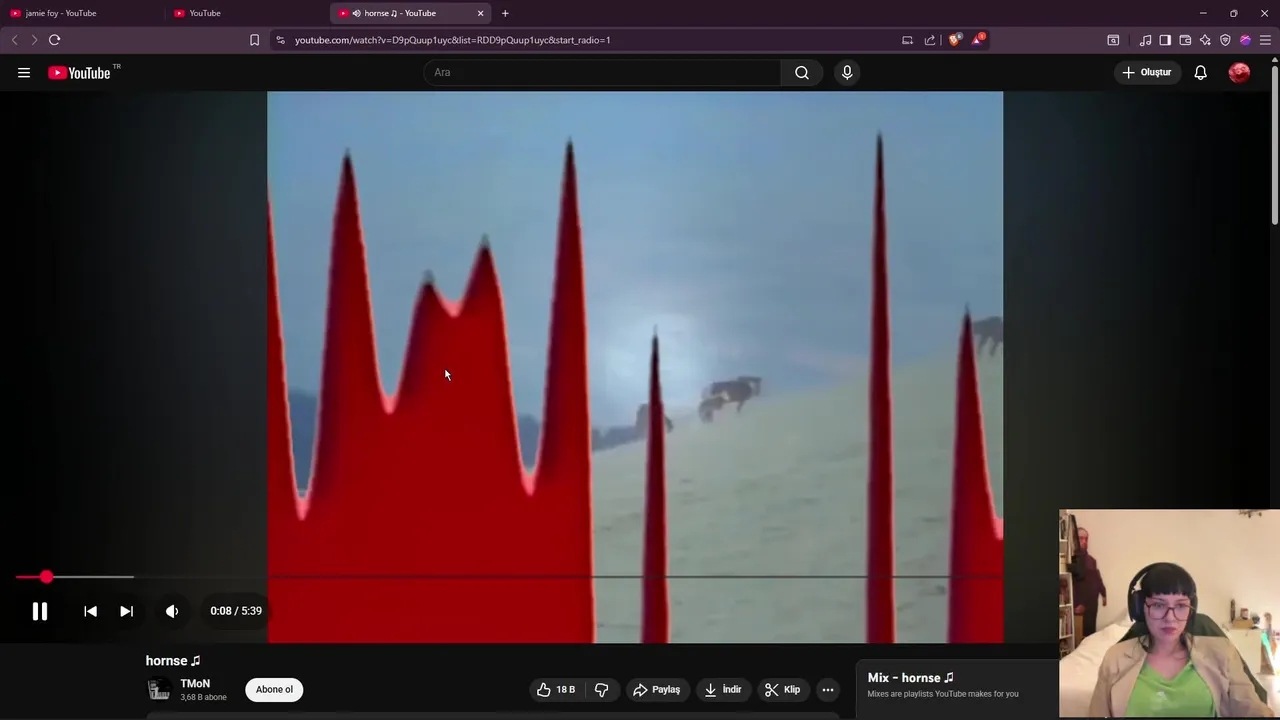Pause the hornse video

(x=39, y=611)
